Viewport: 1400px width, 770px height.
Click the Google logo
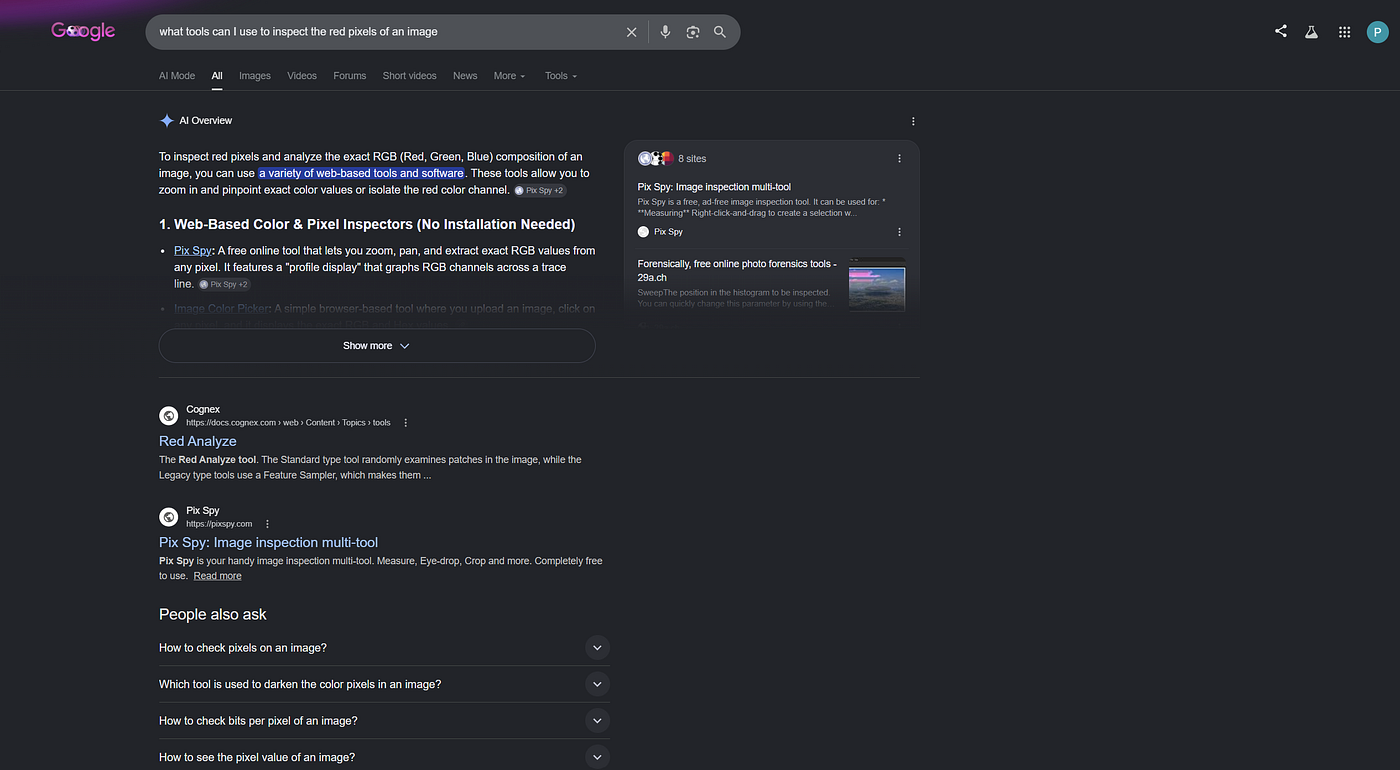tap(84, 31)
